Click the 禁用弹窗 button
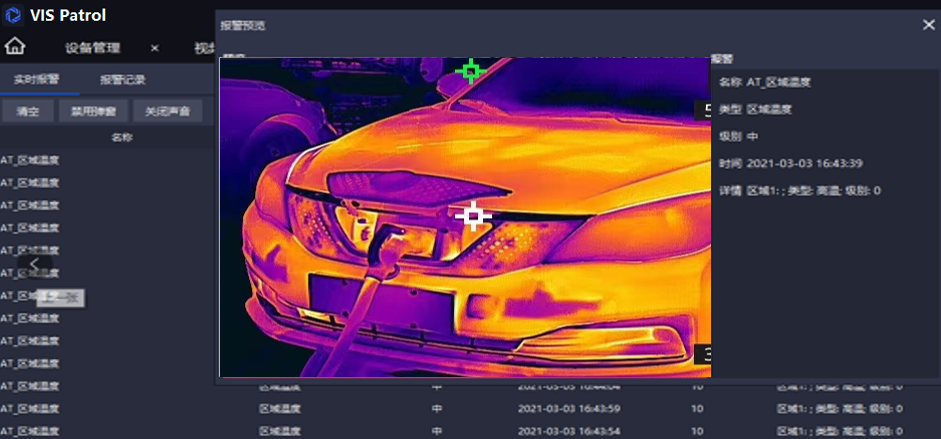The height and width of the screenshot is (439, 941). coord(93,111)
